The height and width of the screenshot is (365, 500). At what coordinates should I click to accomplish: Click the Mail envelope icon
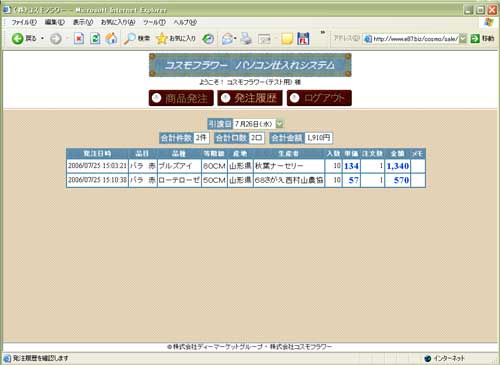pos(227,39)
